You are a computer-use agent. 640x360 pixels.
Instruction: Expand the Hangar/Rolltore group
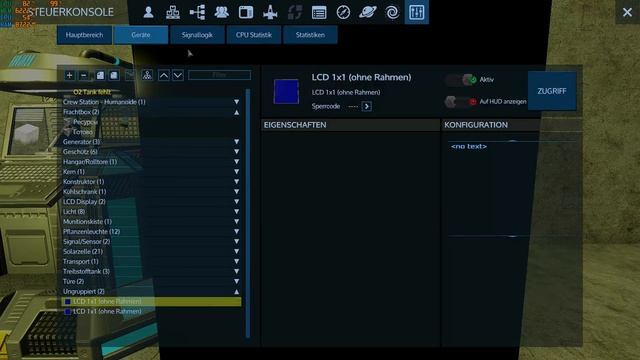tap(236, 162)
